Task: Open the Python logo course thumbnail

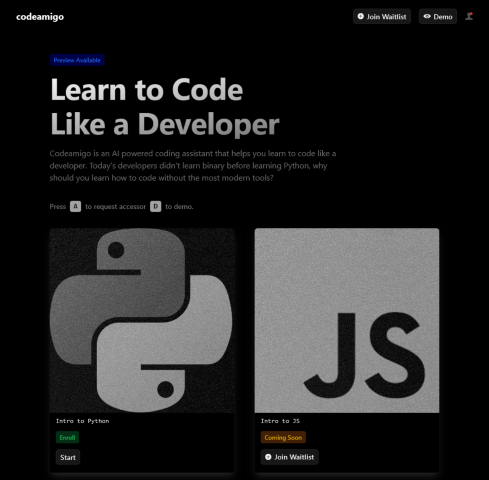Action: point(142,320)
